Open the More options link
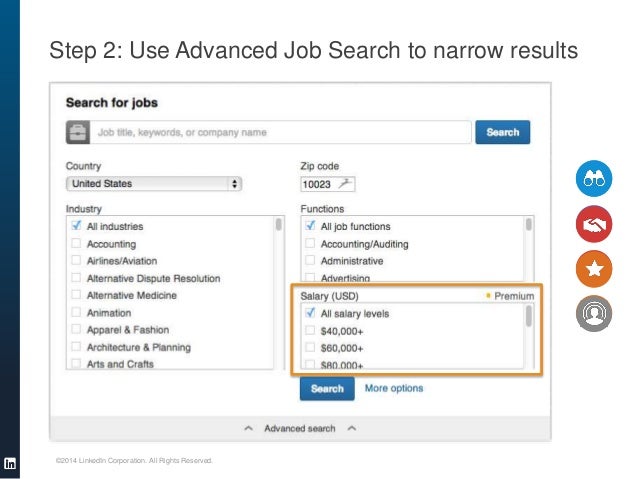The width and height of the screenshot is (638, 479). 393,388
